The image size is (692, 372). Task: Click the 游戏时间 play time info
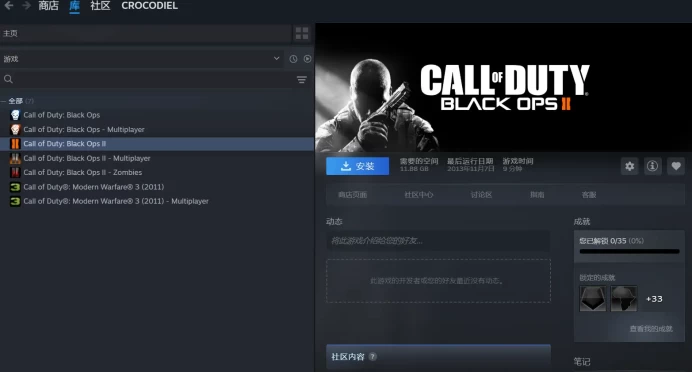[518, 165]
